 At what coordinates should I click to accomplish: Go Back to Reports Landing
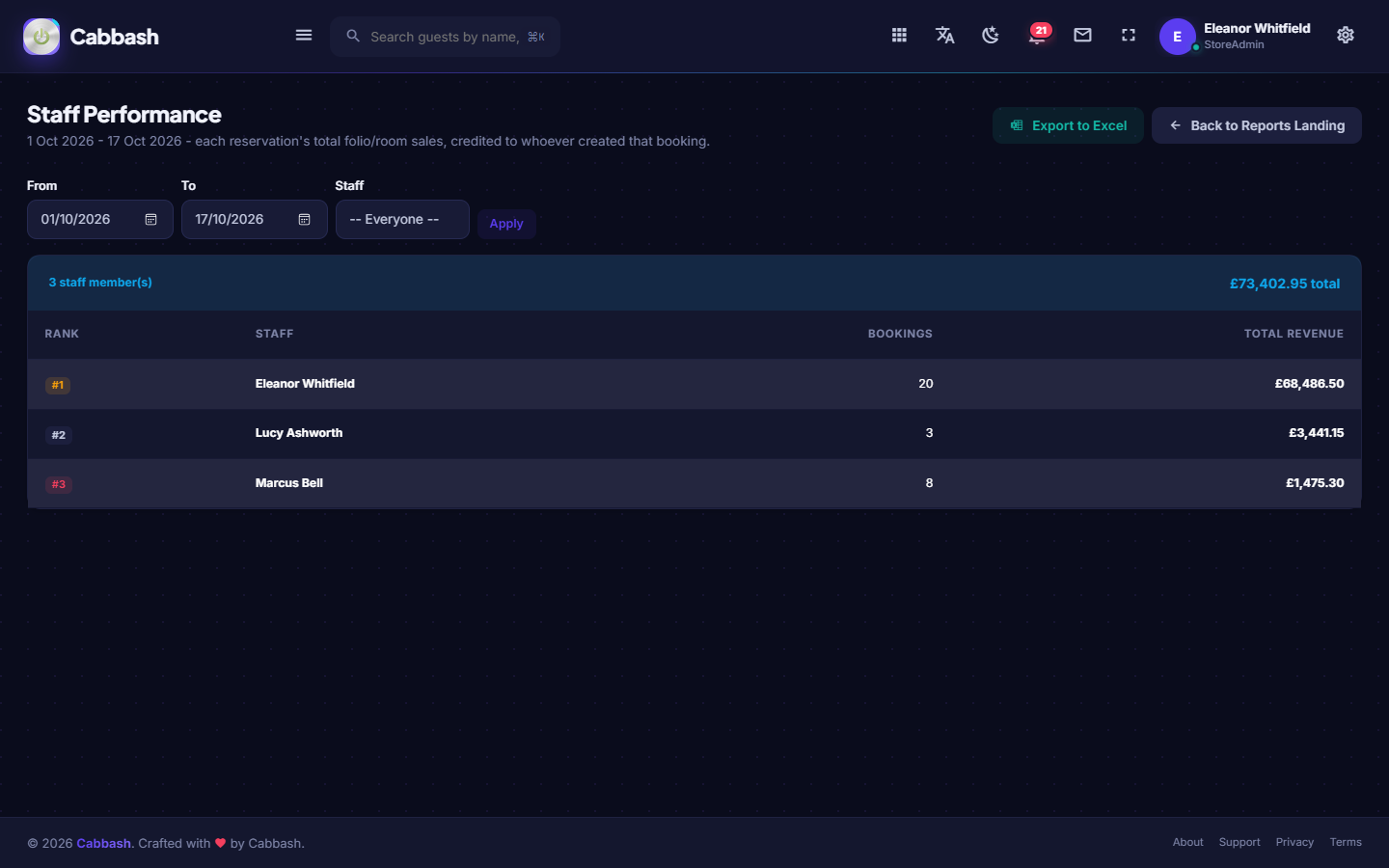pyautogui.click(x=1257, y=125)
